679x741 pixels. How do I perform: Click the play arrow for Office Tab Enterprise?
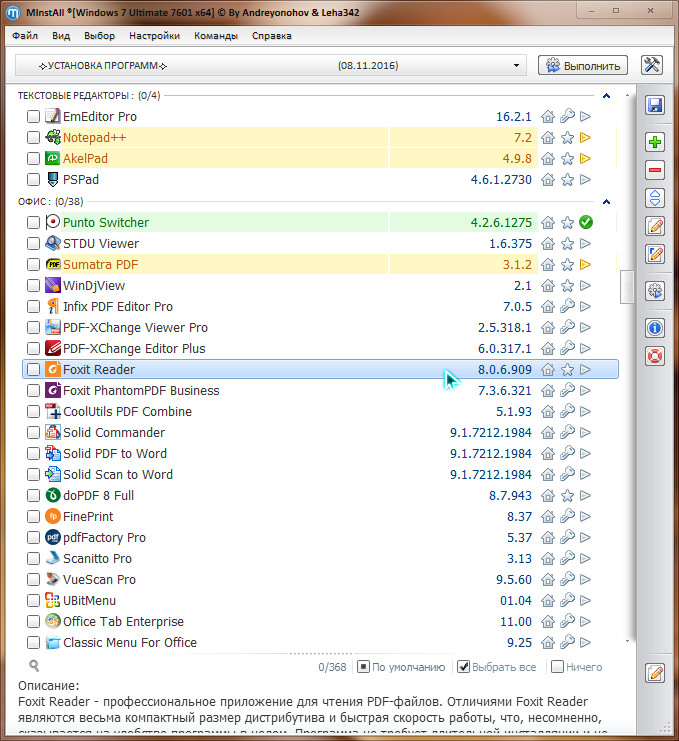(x=585, y=621)
